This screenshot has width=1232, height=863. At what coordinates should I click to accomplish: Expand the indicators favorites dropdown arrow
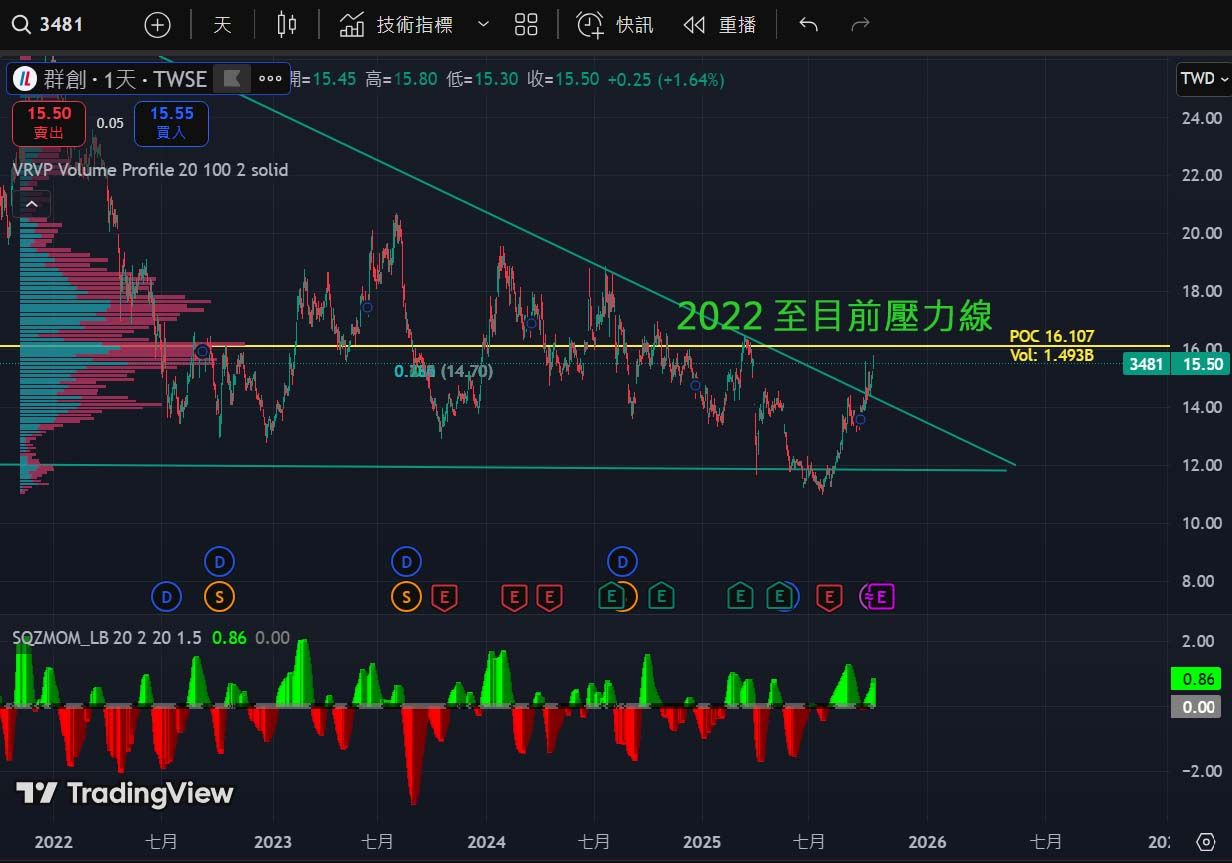click(483, 25)
